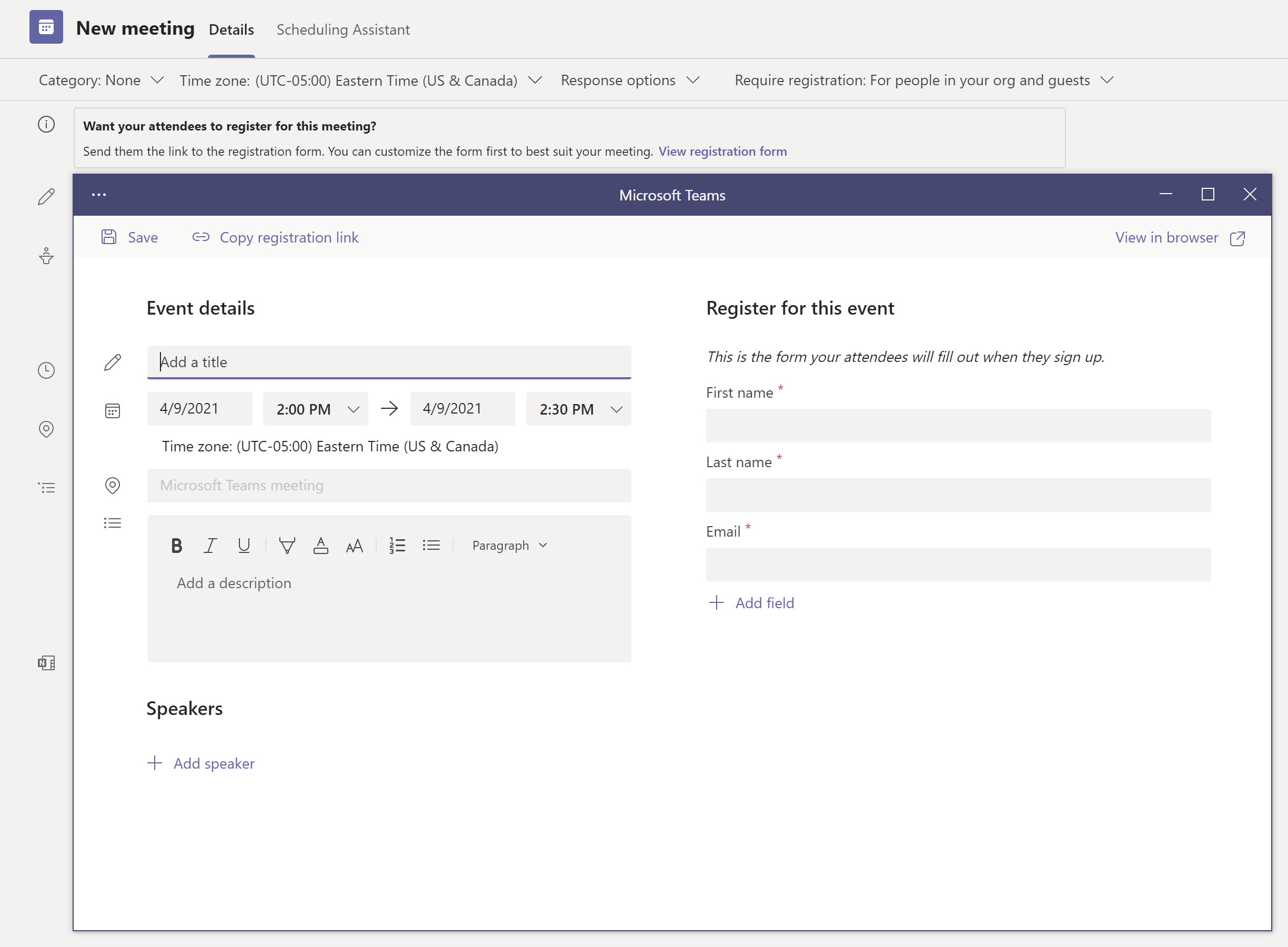Click the description list icon in Event details
Viewport: 1288px width, 947px height.
click(113, 523)
